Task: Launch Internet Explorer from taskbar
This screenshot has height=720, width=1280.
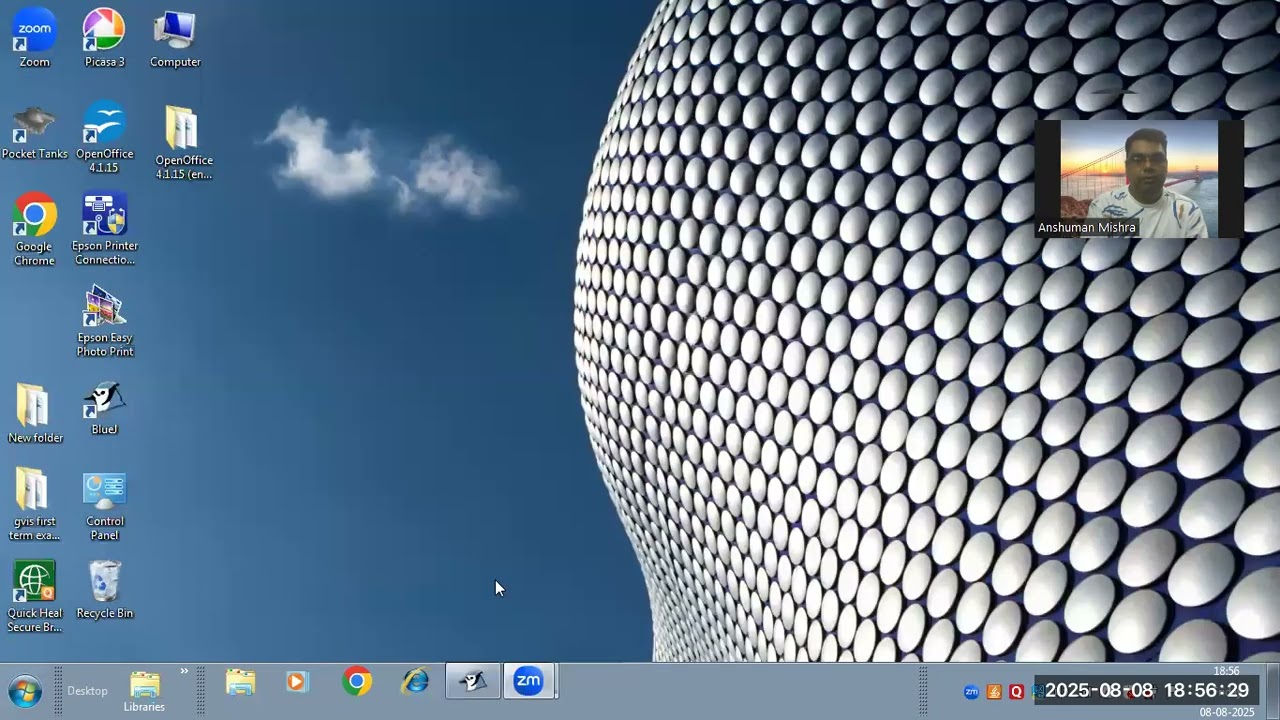Action: click(415, 682)
